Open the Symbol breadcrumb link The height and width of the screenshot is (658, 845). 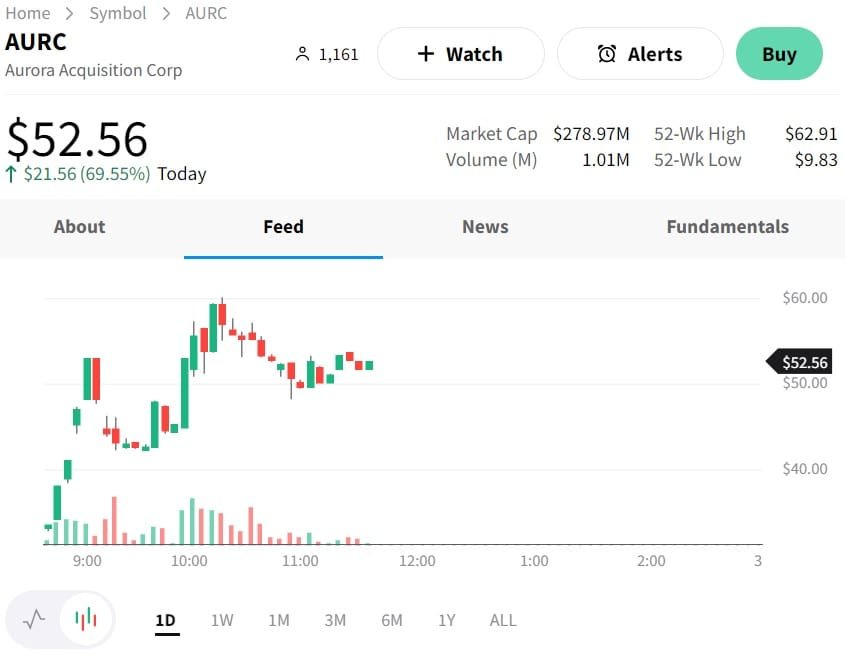point(118,13)
